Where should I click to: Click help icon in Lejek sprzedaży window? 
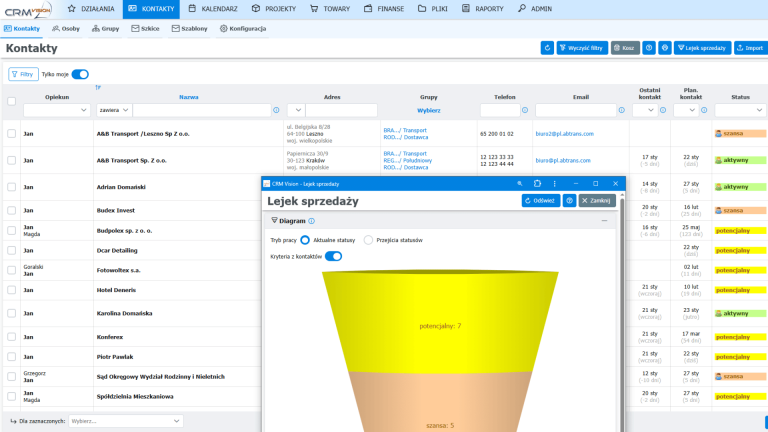coord(569,200)
